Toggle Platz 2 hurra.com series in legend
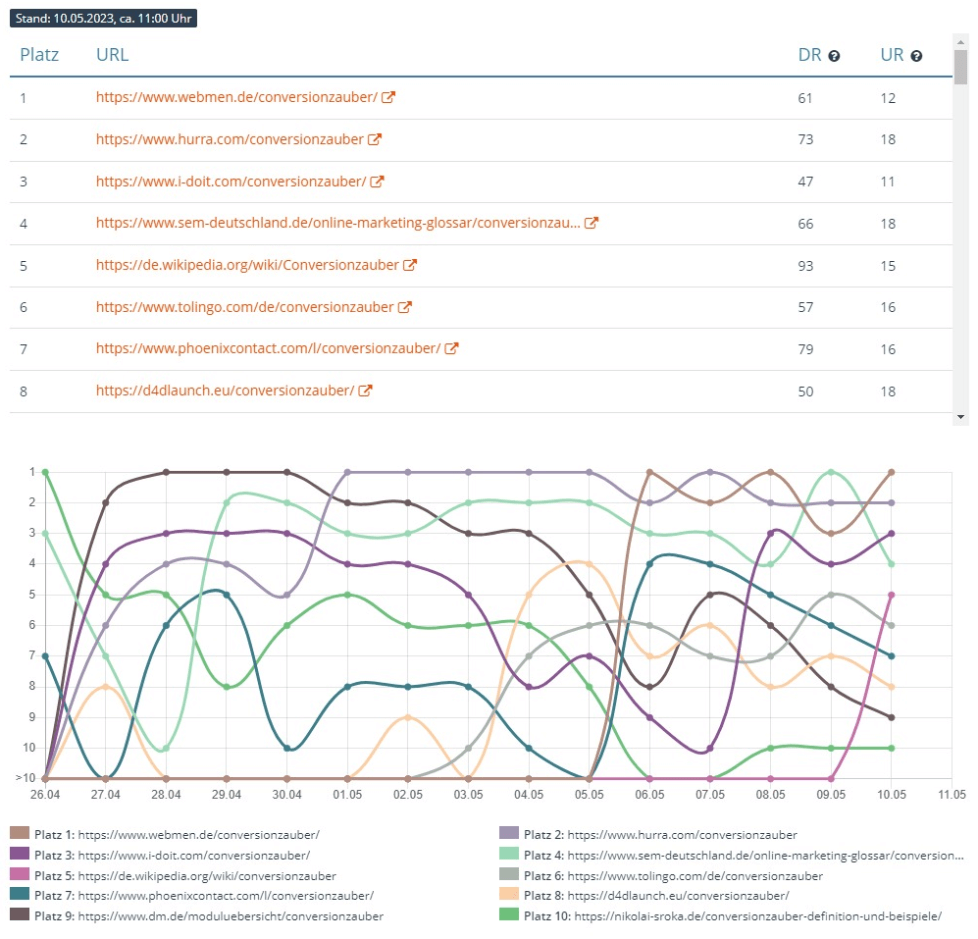The height and width of the screenshot is (939, 978). [x=658, y=833]
